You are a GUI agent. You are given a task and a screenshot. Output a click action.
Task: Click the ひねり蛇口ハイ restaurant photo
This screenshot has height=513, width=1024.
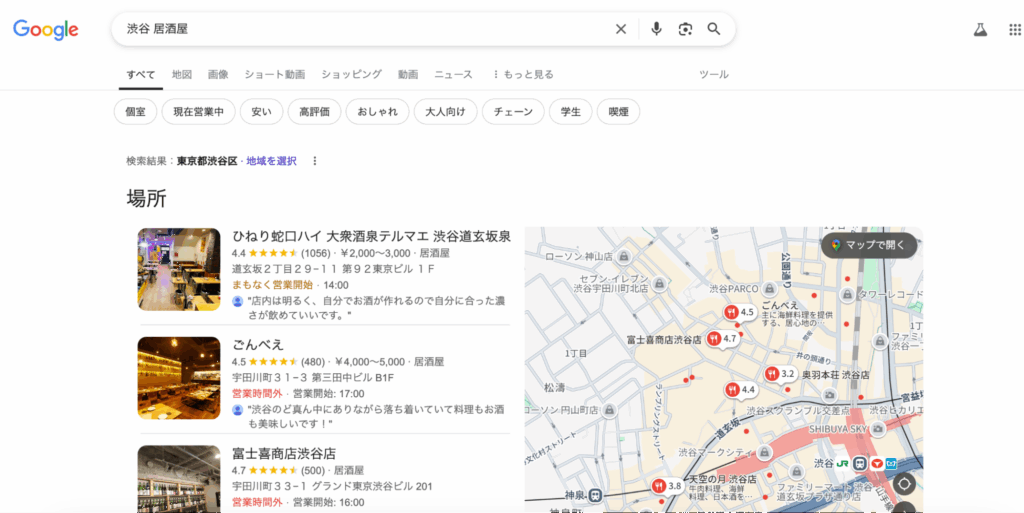click(179, 269)
